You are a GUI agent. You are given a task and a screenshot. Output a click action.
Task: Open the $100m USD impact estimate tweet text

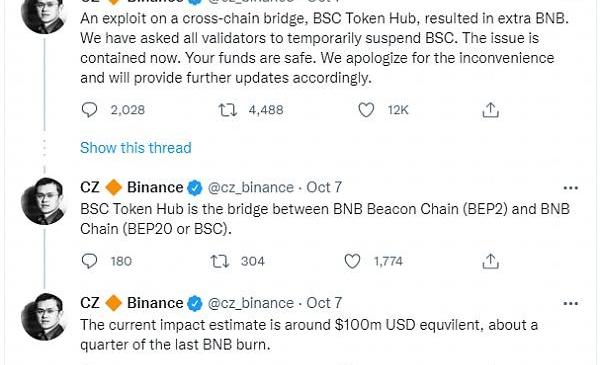[309, 335]
